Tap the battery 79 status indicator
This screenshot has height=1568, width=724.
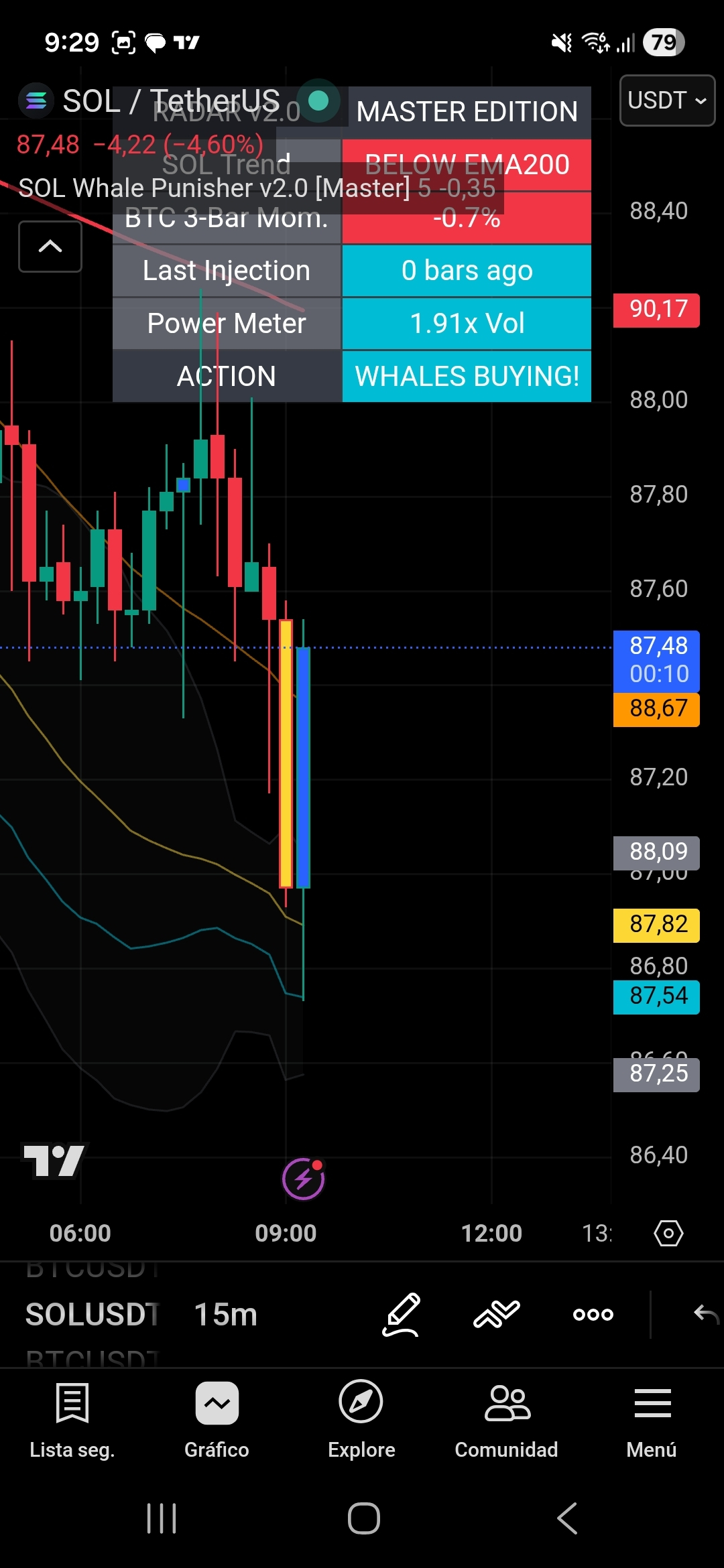[664, 43]
